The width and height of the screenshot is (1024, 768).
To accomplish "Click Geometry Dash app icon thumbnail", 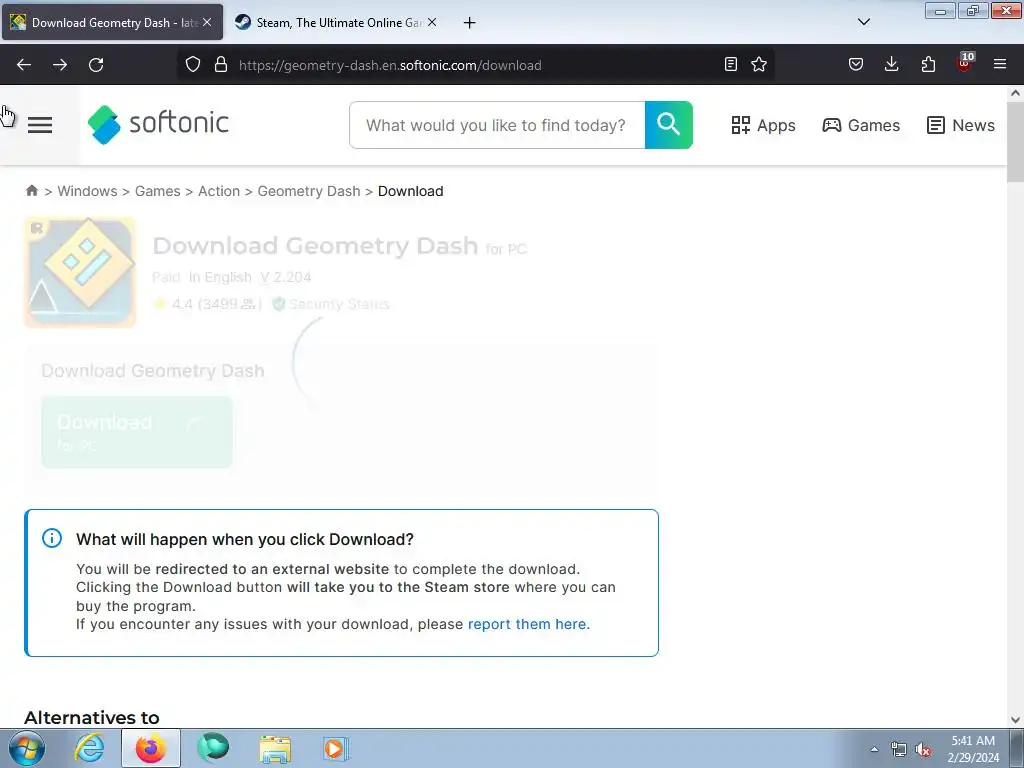I will (80, 272).
